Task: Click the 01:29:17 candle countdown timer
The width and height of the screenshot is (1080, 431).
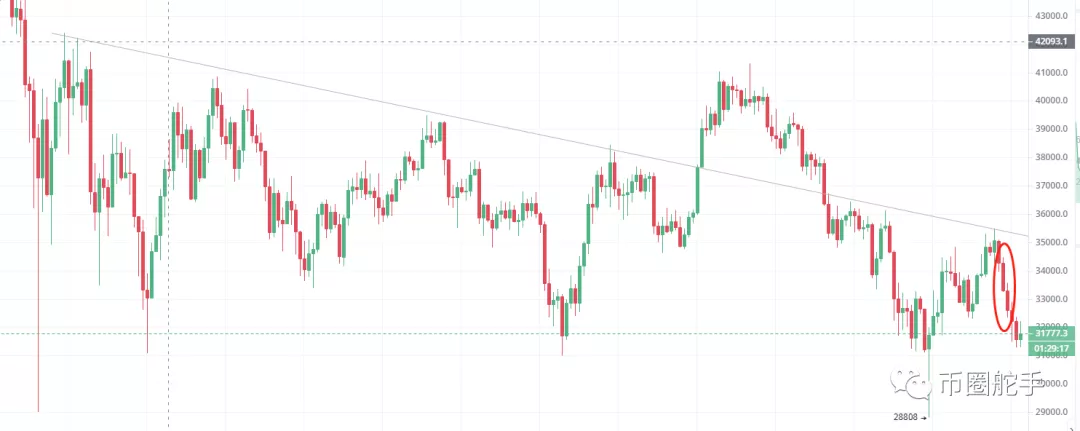Action: tap(1051, 348)
